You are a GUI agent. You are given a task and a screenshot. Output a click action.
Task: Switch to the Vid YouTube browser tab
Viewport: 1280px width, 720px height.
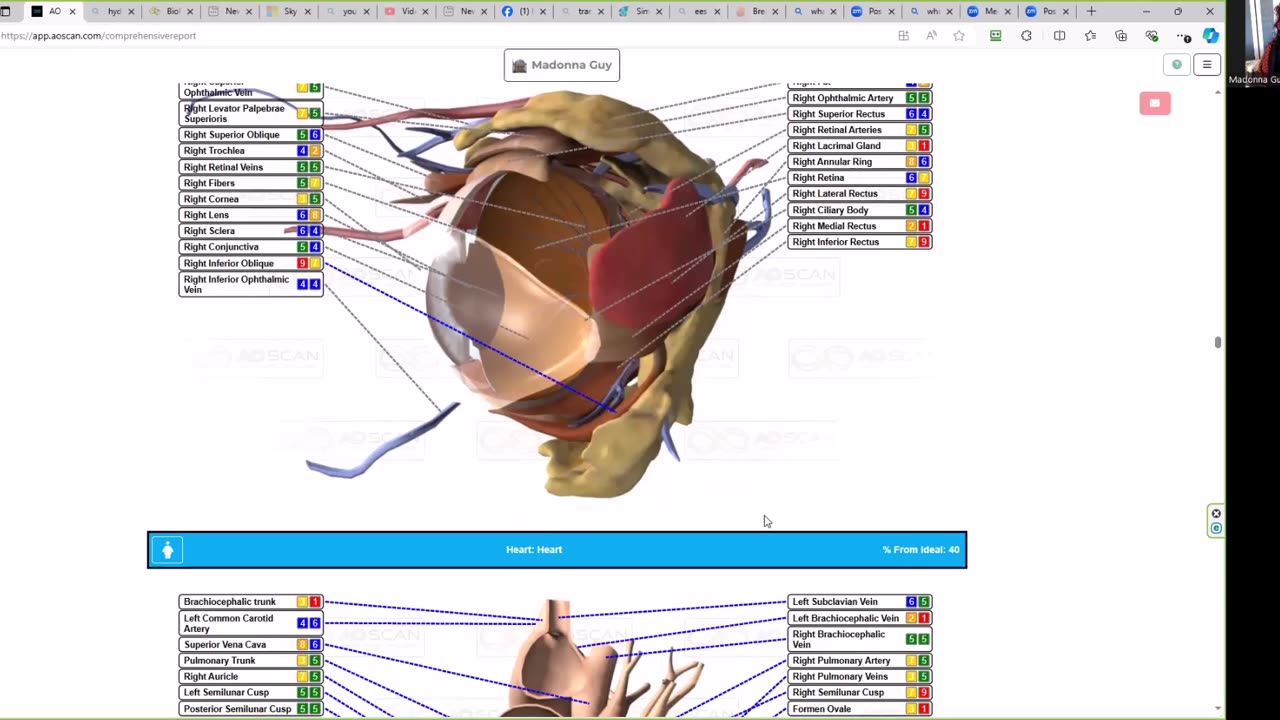tap(404, 12)
